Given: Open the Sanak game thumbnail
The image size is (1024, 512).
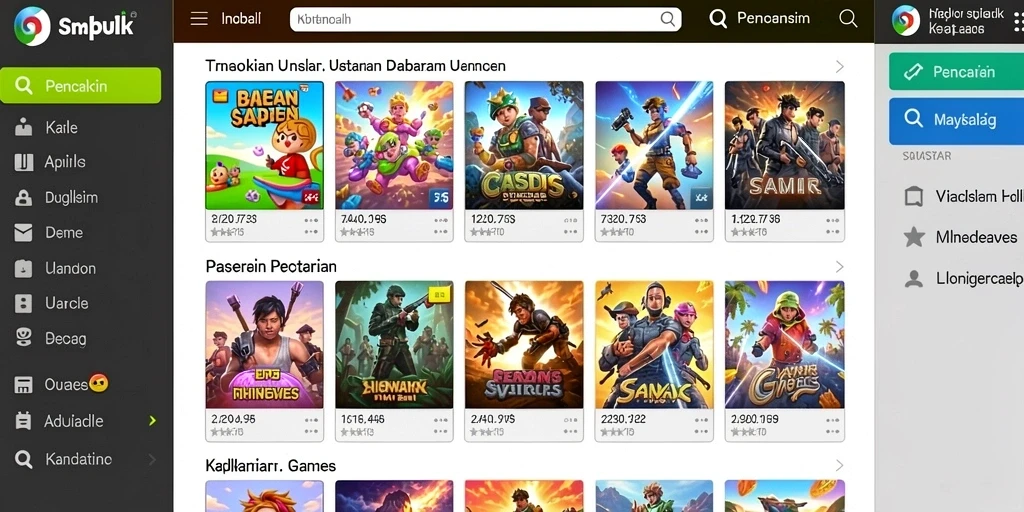Looking at the screenshot, I should point(654,345).
